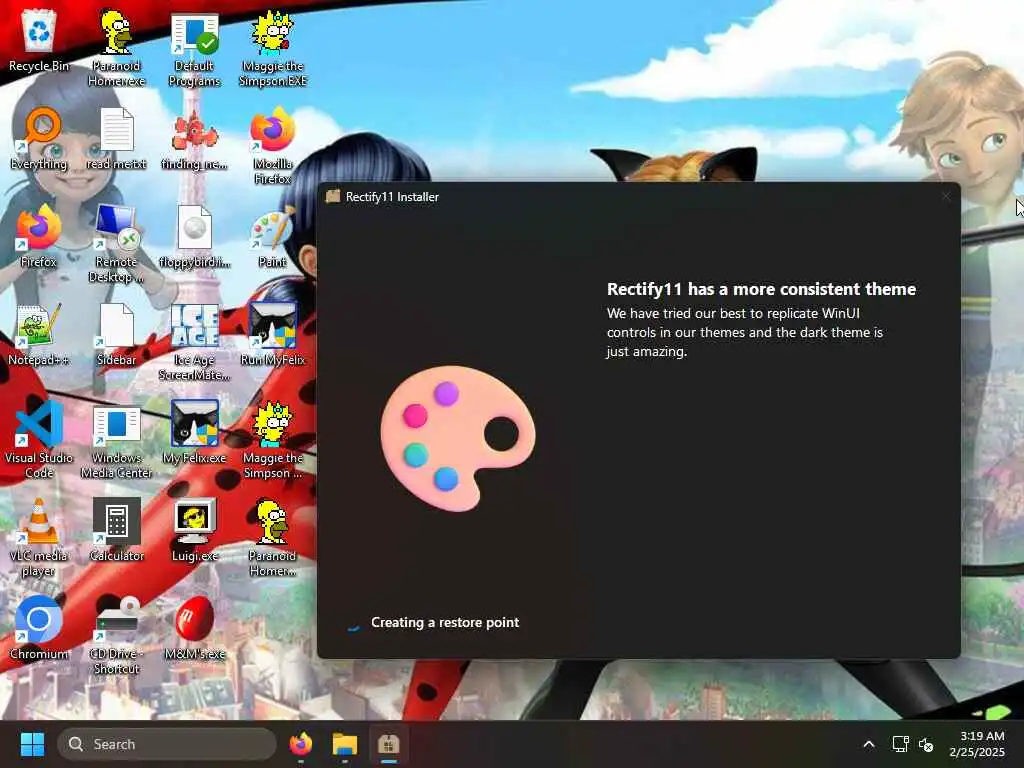Screen dimensions: 1024x768
Task: Click the Windows Start button
Action: coord(32,744)
